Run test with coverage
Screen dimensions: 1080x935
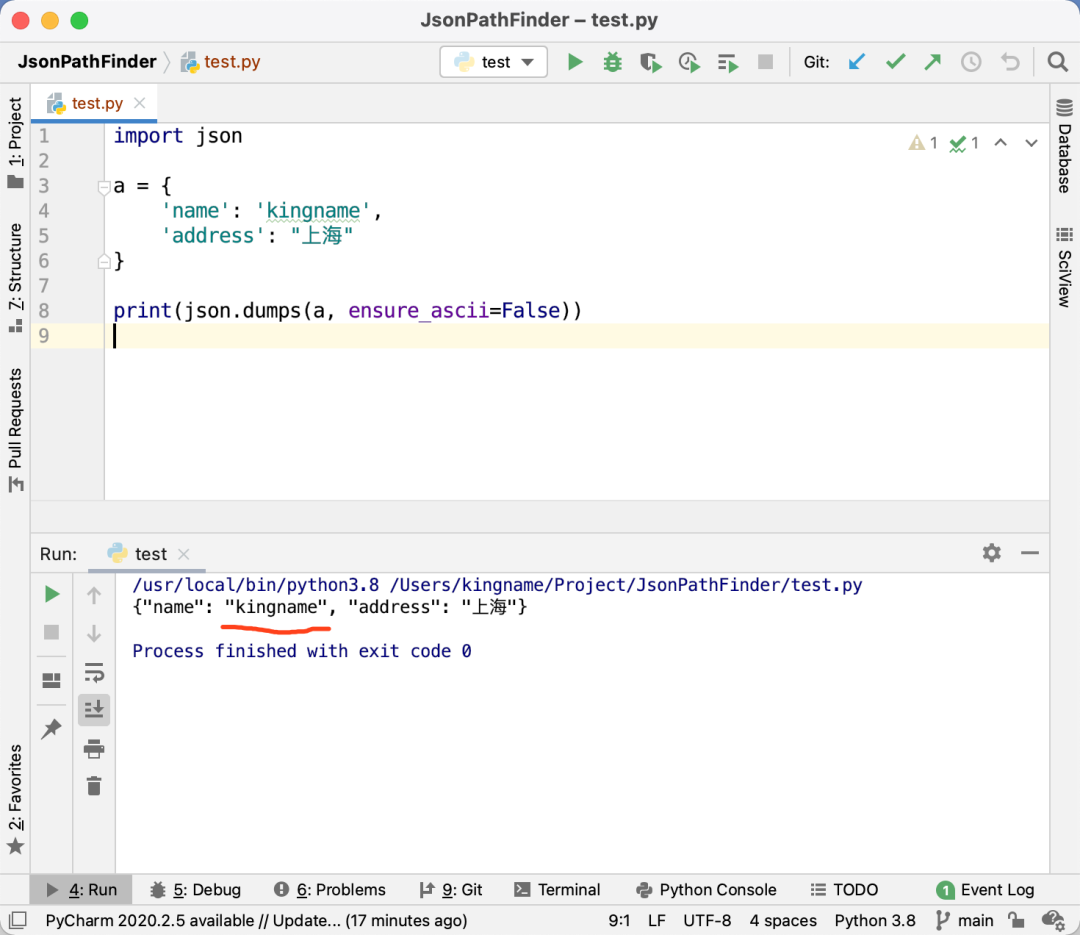point(650,63)
